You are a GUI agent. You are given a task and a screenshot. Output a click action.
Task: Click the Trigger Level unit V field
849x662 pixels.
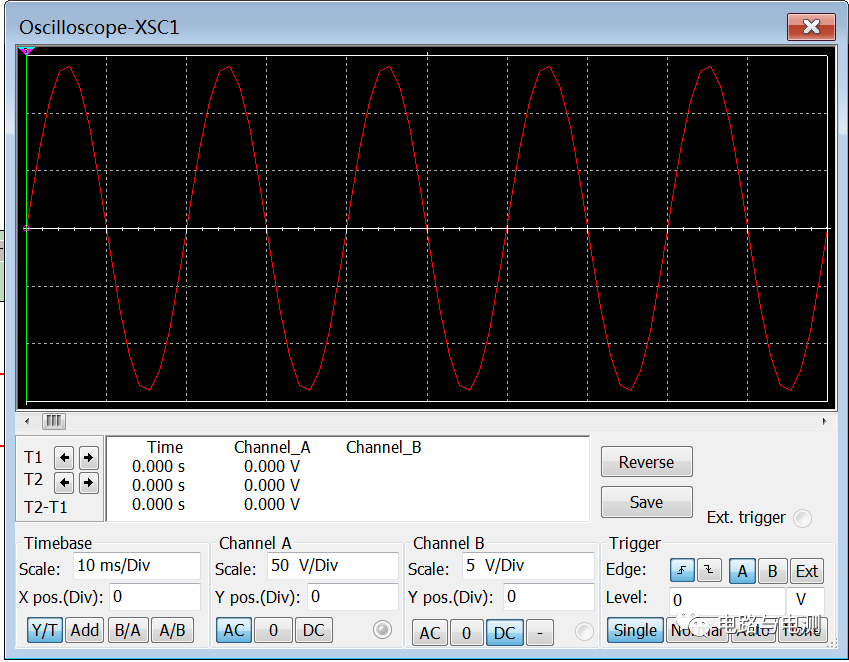point(805,600)
